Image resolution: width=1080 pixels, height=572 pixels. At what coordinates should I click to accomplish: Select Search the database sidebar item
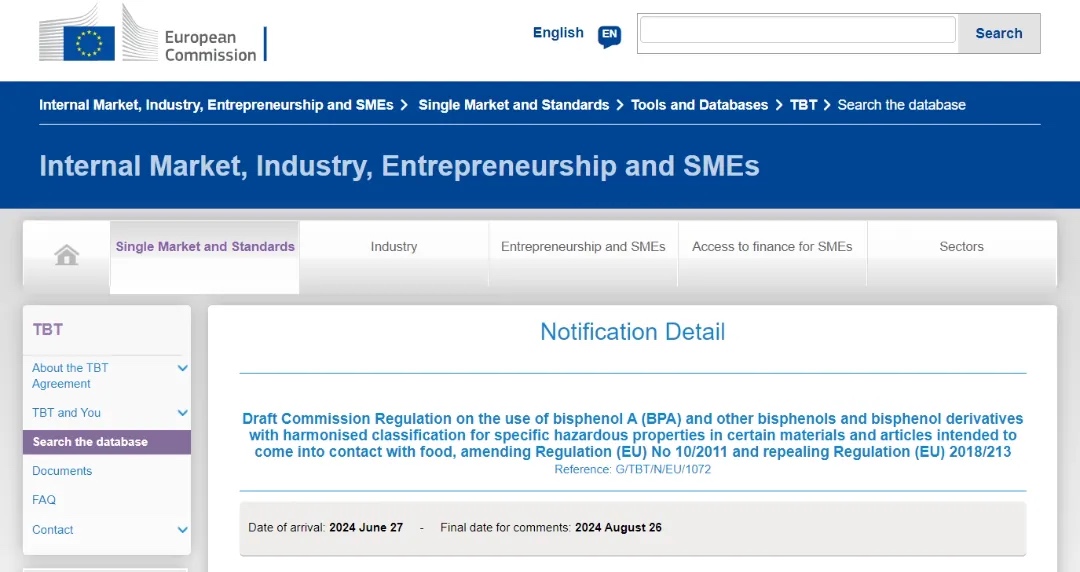(90, 442)
